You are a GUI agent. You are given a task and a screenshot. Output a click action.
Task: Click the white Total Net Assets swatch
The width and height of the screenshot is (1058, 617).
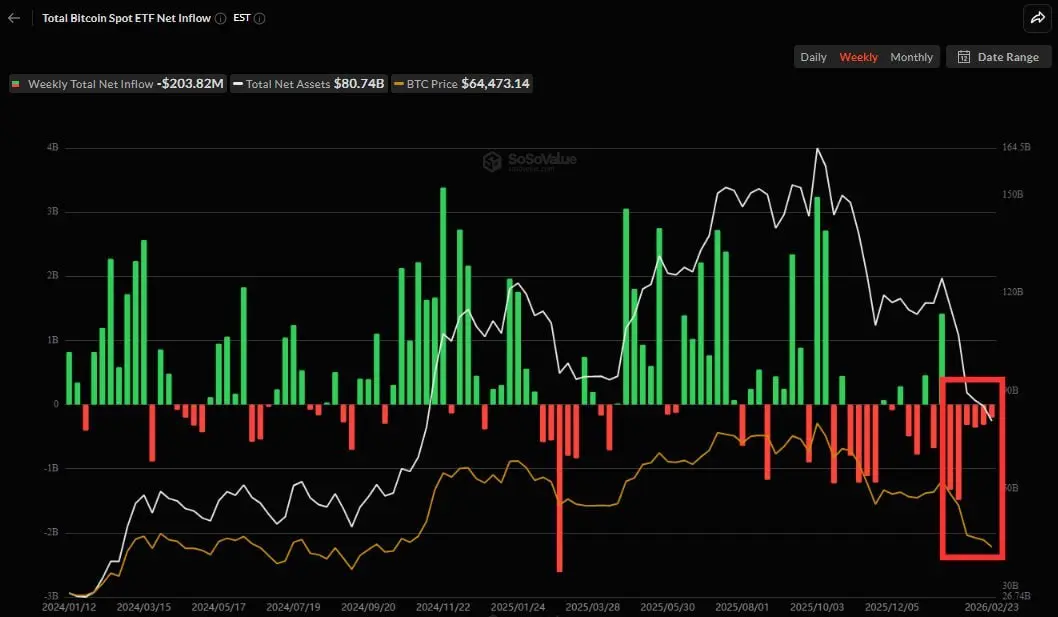coord(238,84)
